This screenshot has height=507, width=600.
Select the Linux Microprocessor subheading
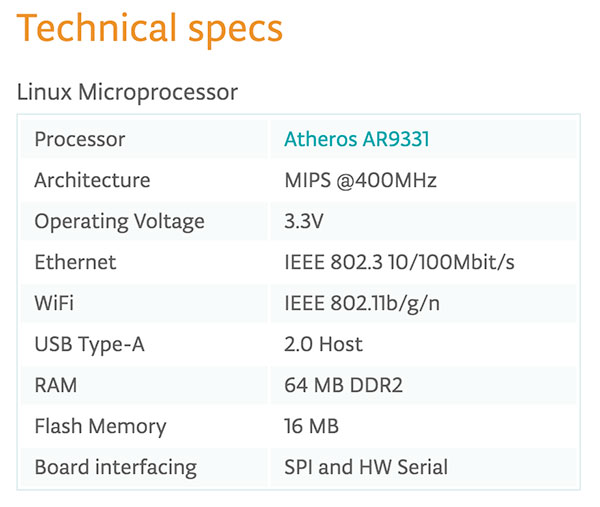[128, 93]
